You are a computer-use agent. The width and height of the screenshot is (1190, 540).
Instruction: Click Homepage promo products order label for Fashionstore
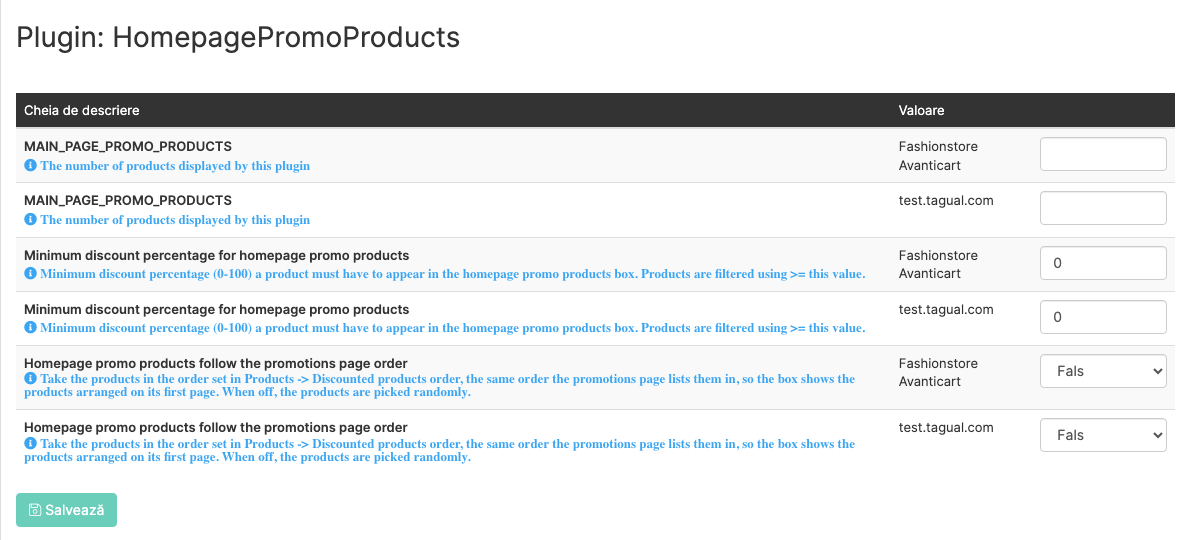pos(216,363)
